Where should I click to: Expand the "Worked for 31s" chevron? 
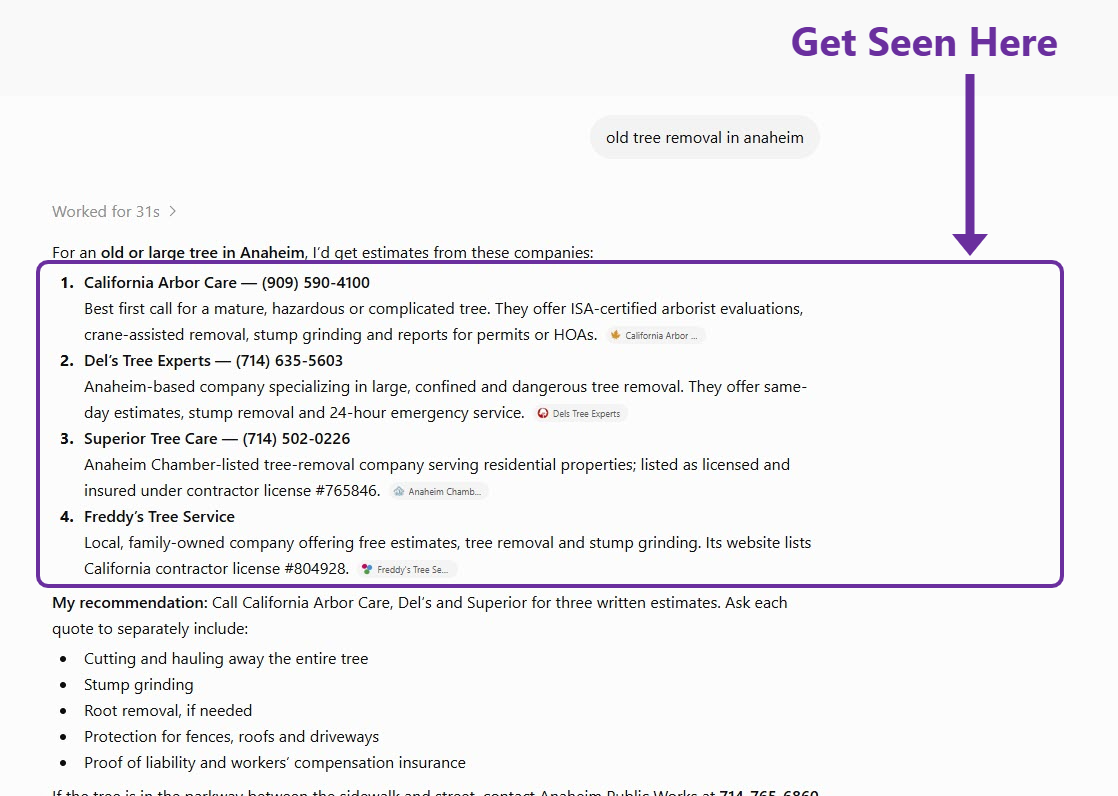(x=173, y=211)
